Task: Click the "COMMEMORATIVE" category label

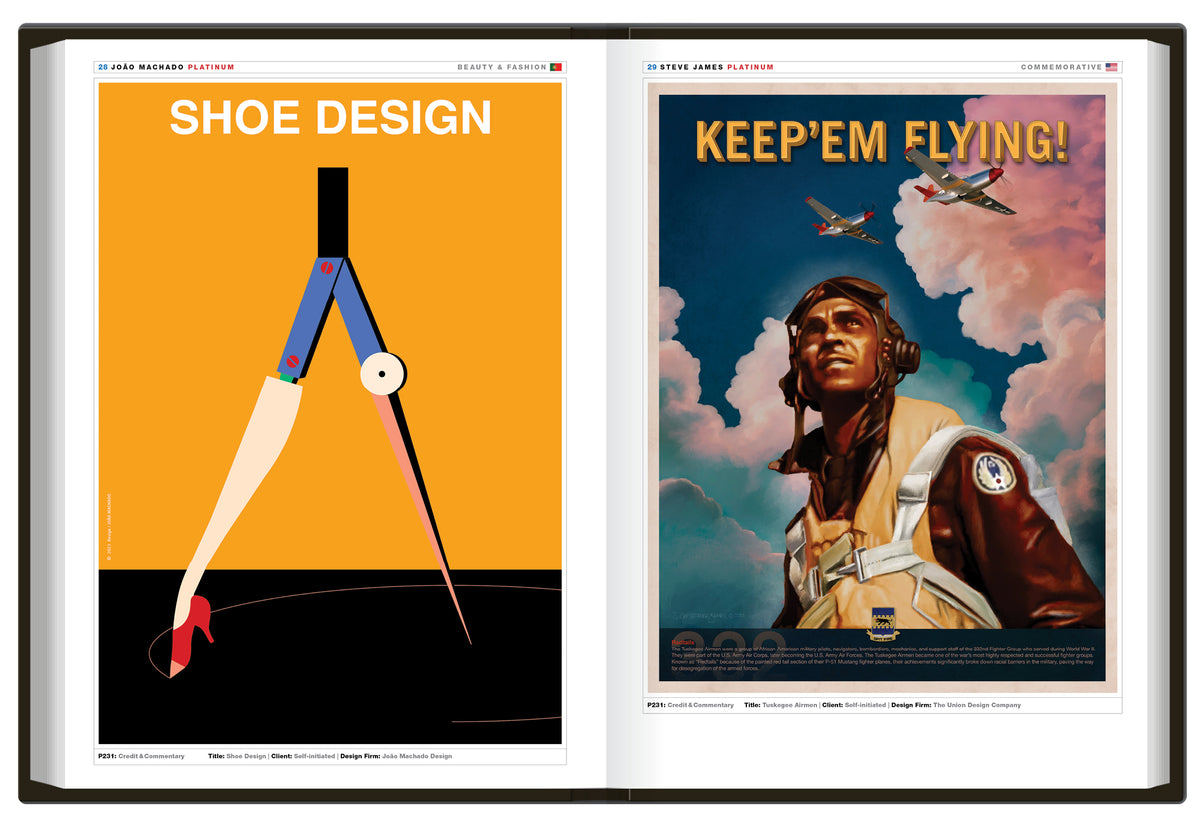Action: 1060,67
